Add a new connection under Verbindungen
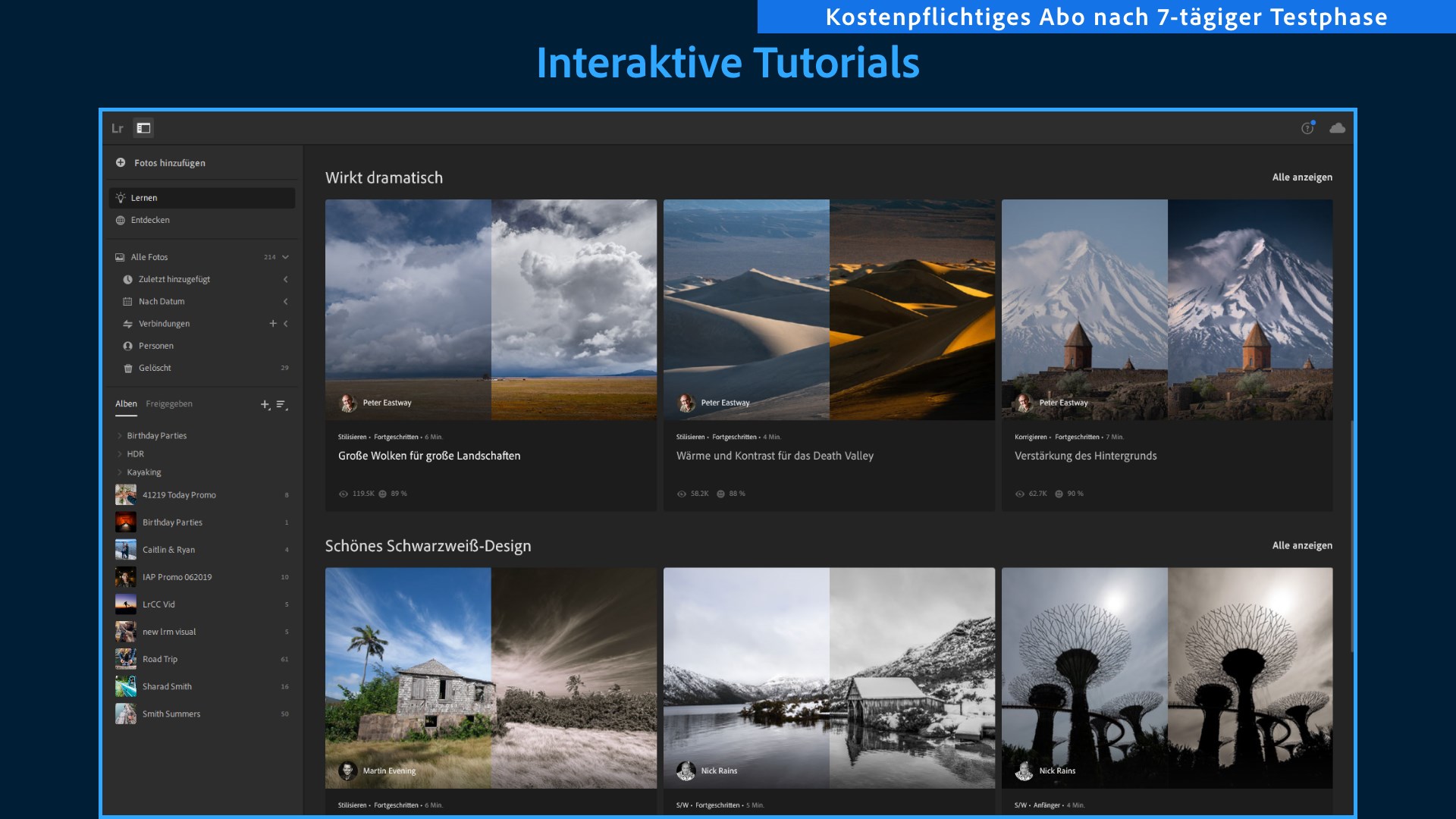 click(273, 324)
